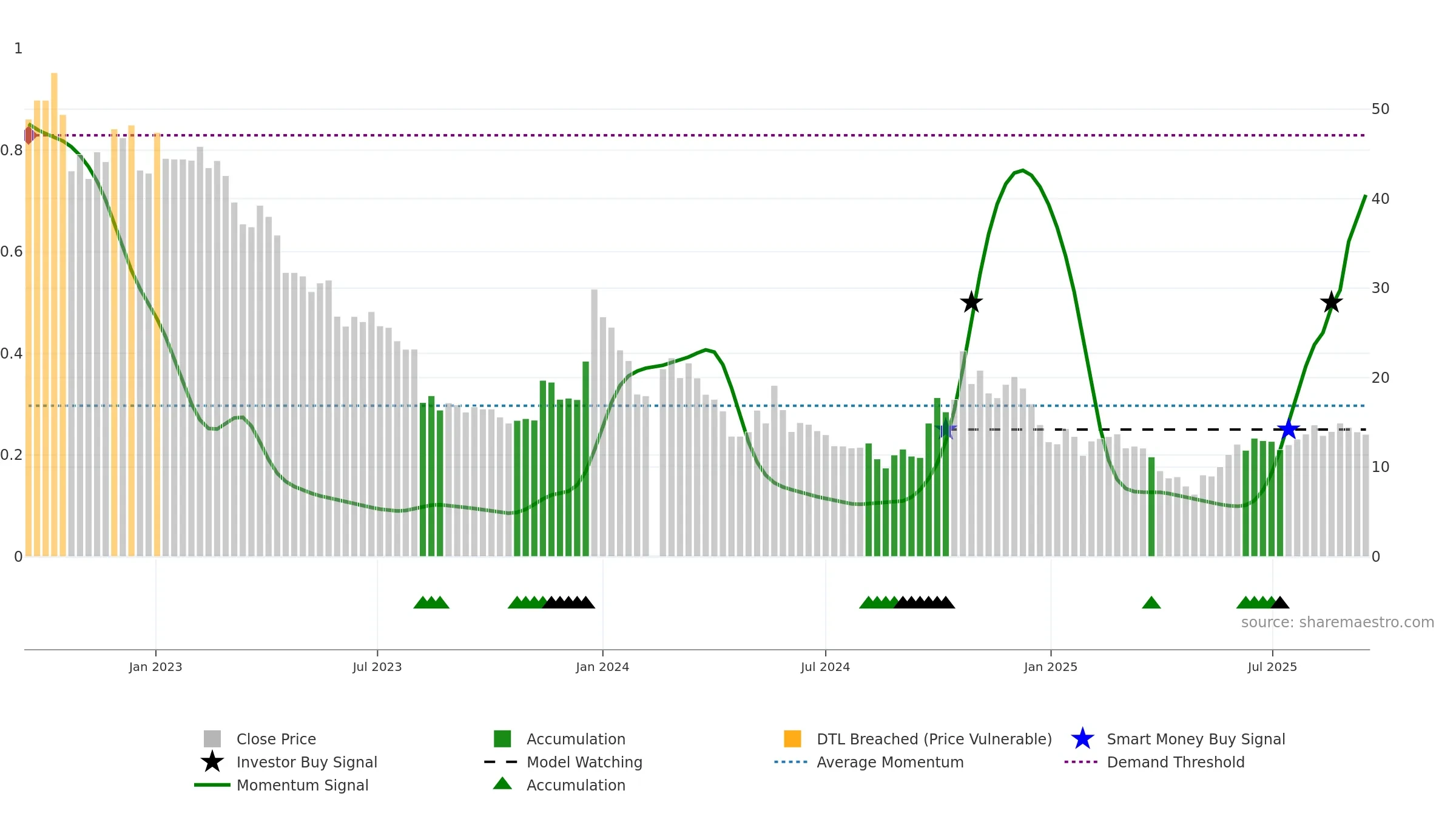Click the lone green triangle near March 2025
1456x819 pixels.
(1151, 602)
